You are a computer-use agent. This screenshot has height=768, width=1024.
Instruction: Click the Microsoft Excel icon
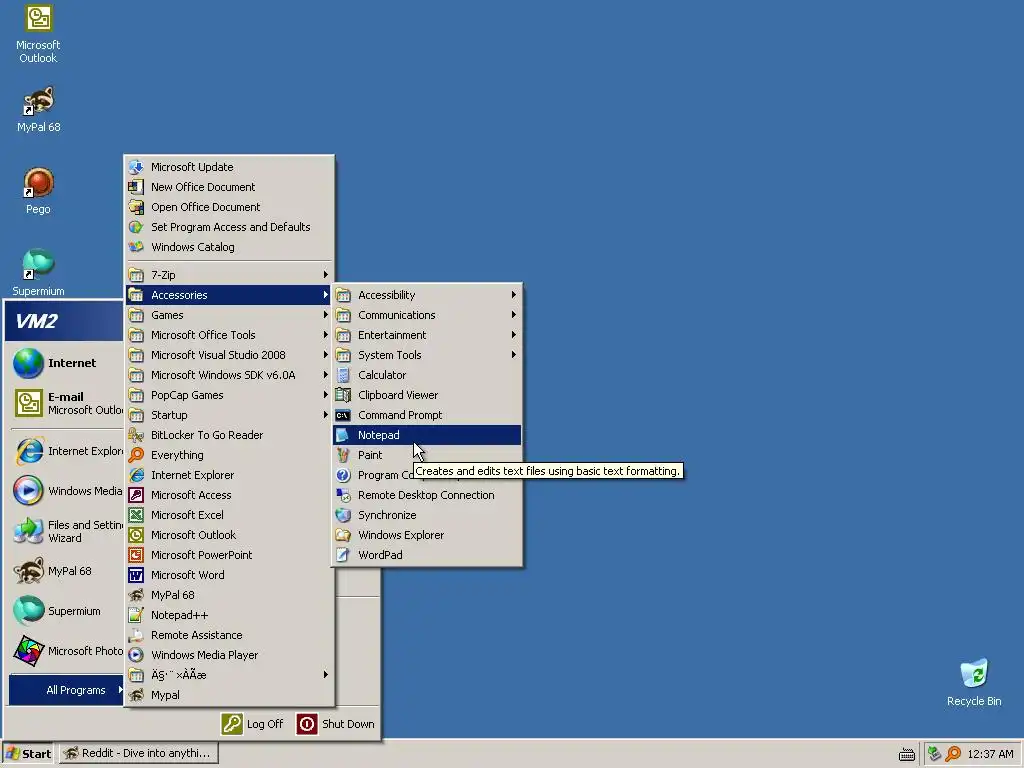click(x=136, y=515)
